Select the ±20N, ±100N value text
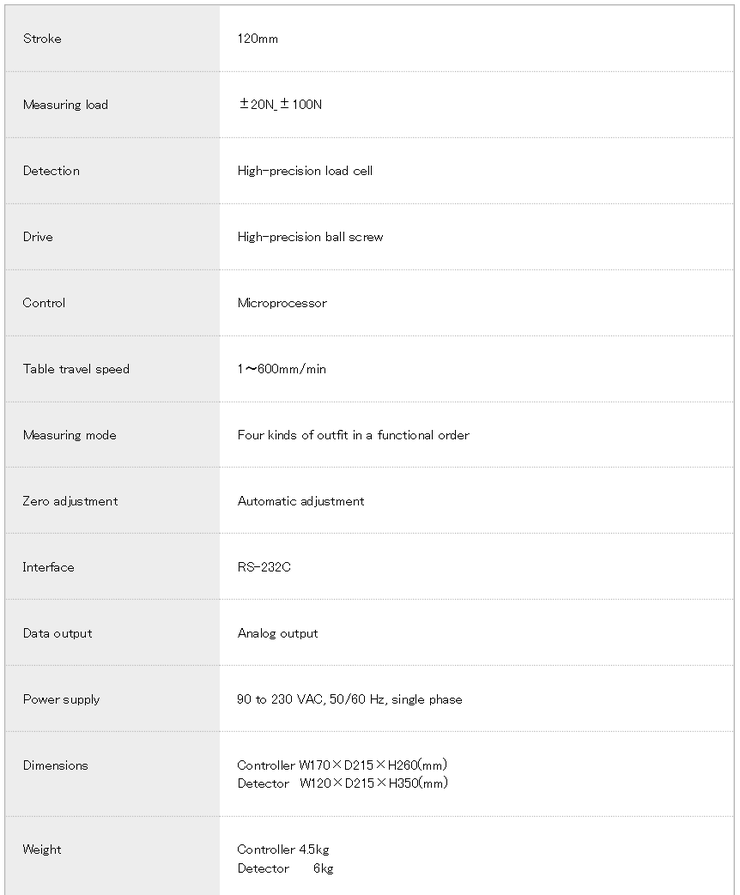This screenshot has height=895, width=740. coord(280,105)
